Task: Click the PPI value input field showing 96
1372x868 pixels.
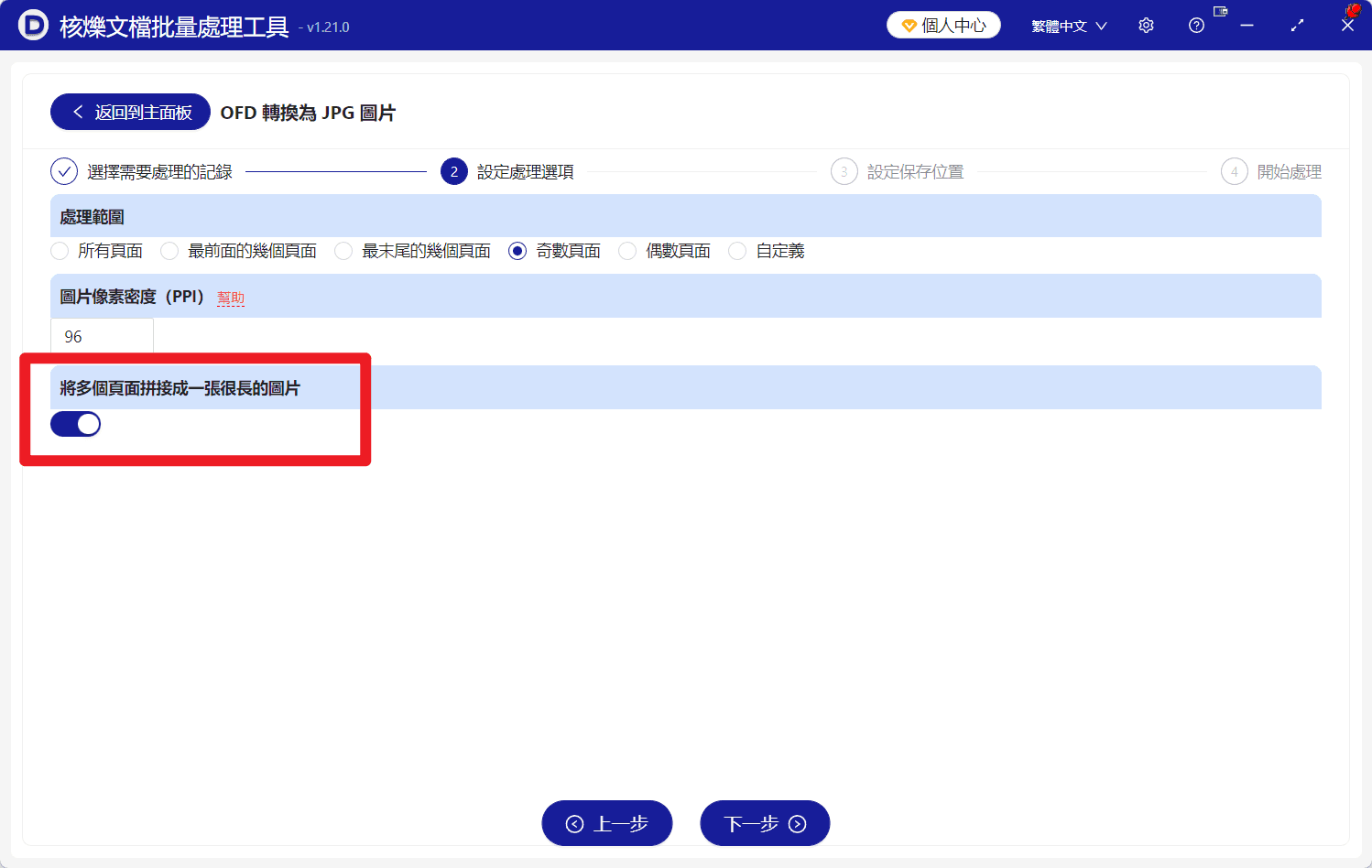Action: [101, 335]
